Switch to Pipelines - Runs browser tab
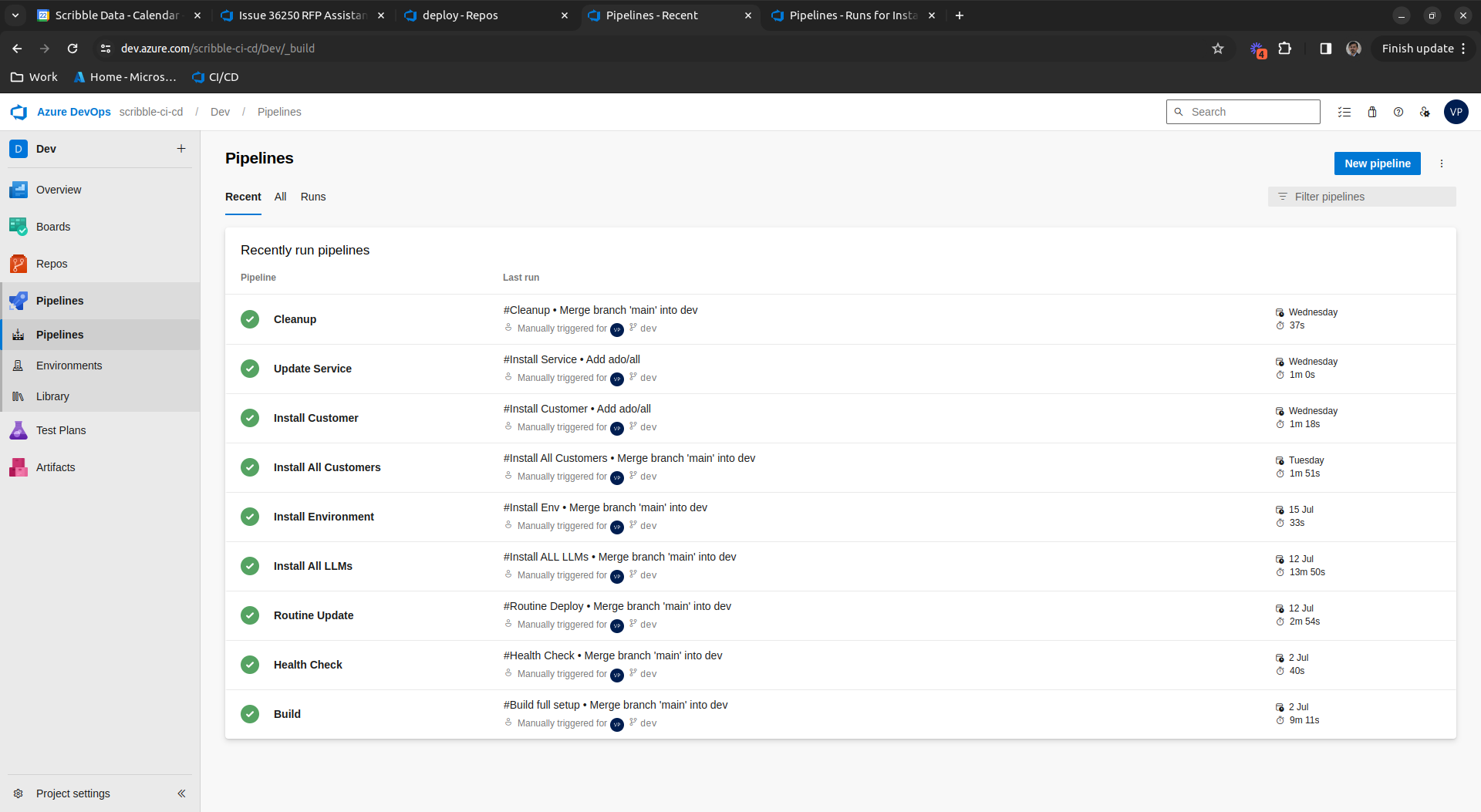Screen dimensions: 1481x812 click(853, 15)
